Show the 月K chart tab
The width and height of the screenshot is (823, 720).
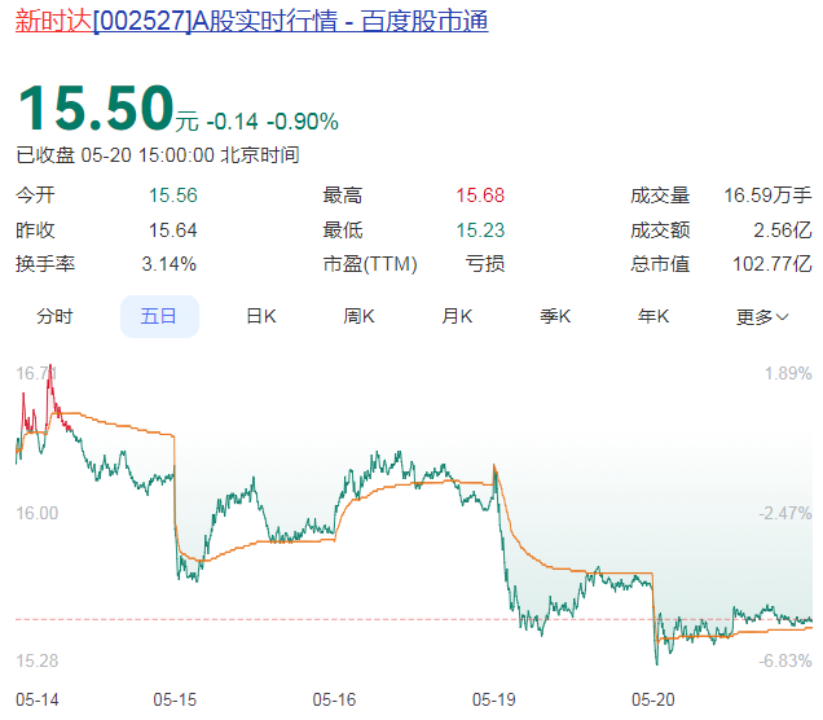(457, 316)
